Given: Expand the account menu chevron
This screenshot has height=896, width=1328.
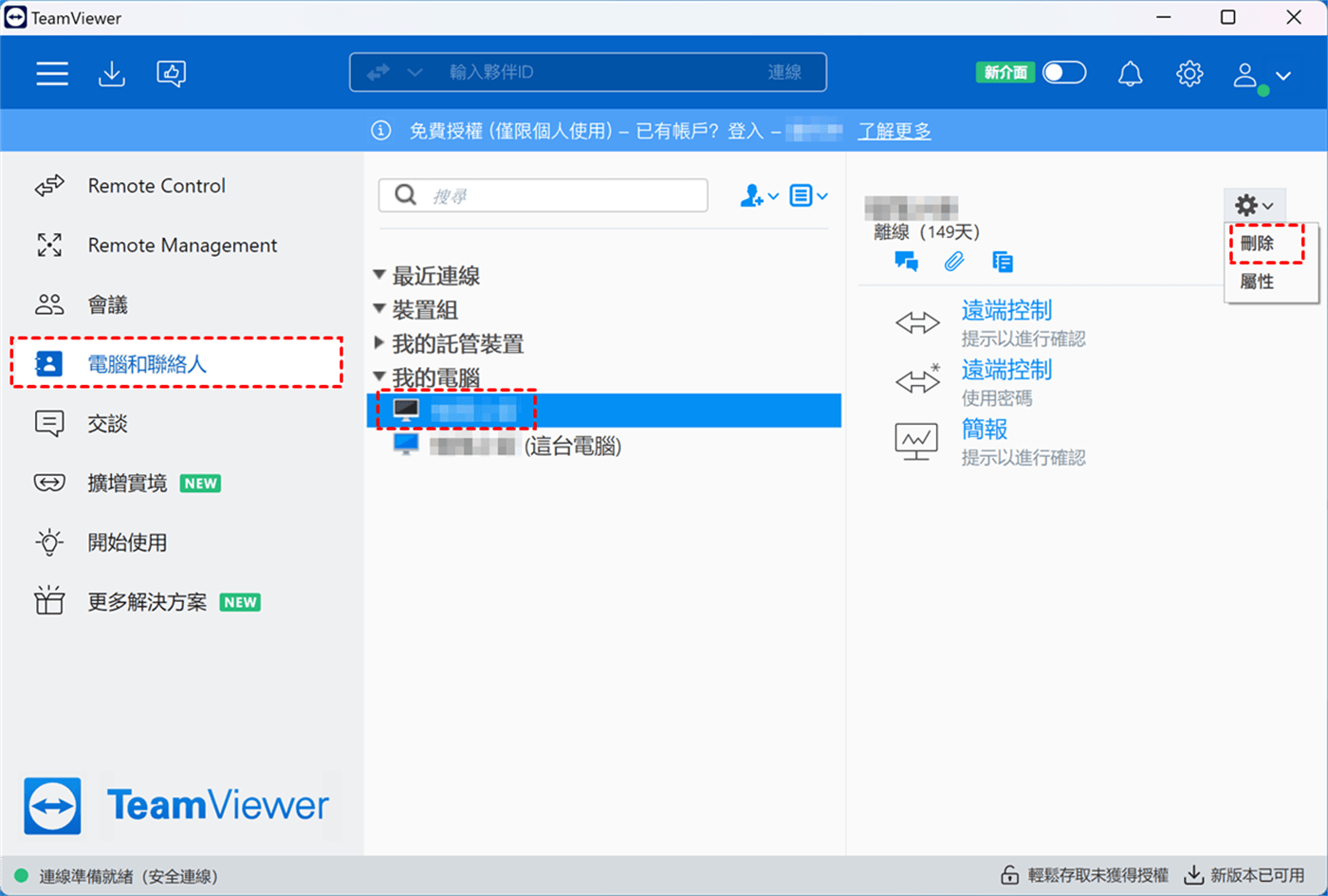Looking at the screenshot, I should coord(1283,76).
